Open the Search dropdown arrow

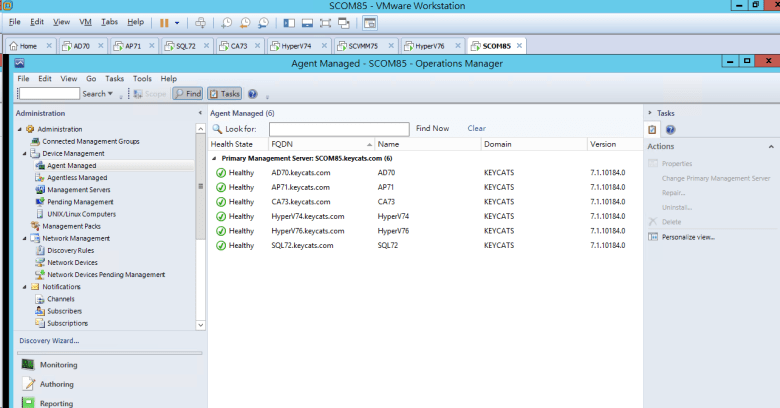click(x=112, y=94)
